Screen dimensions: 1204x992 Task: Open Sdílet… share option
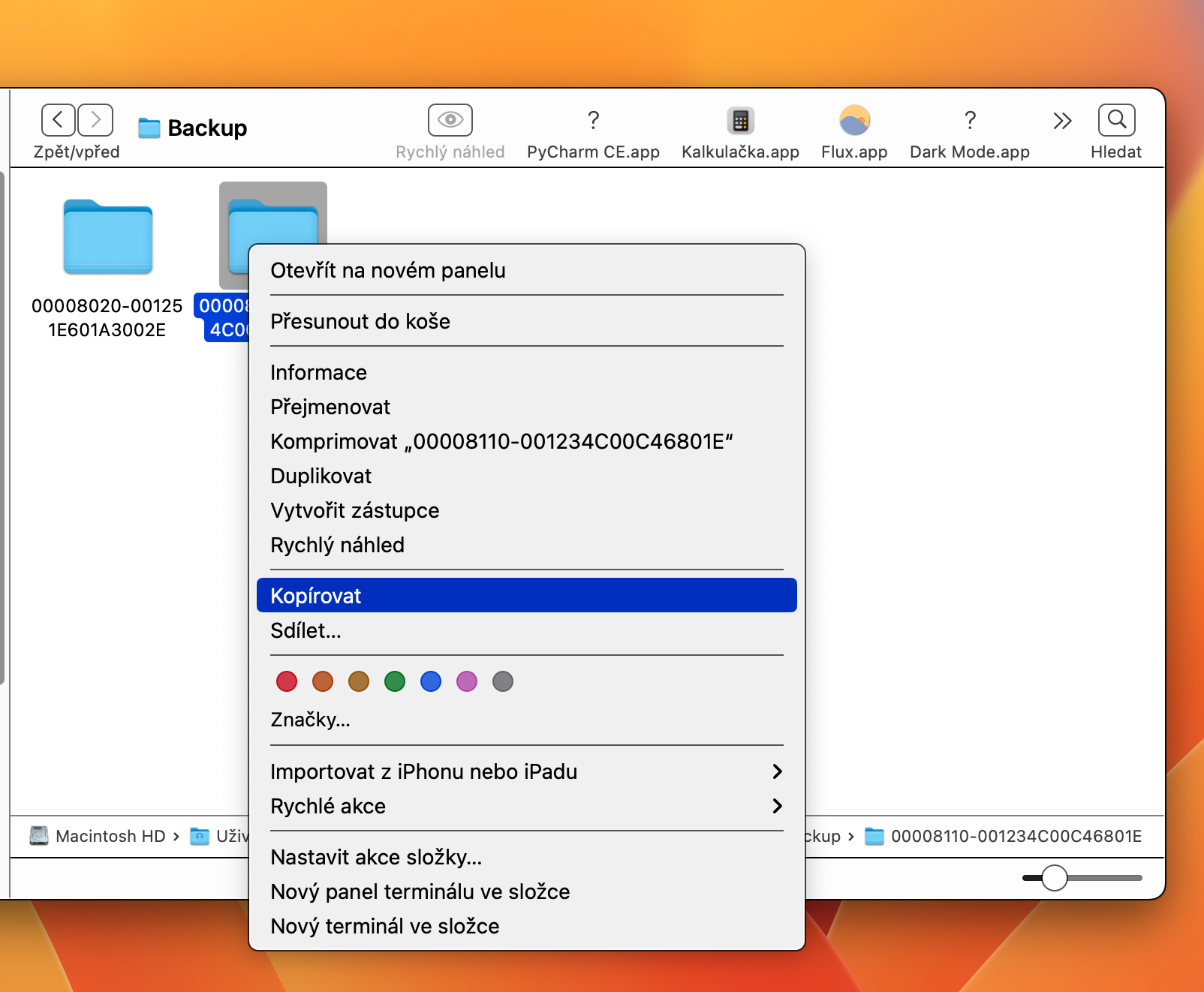point(527,630)
